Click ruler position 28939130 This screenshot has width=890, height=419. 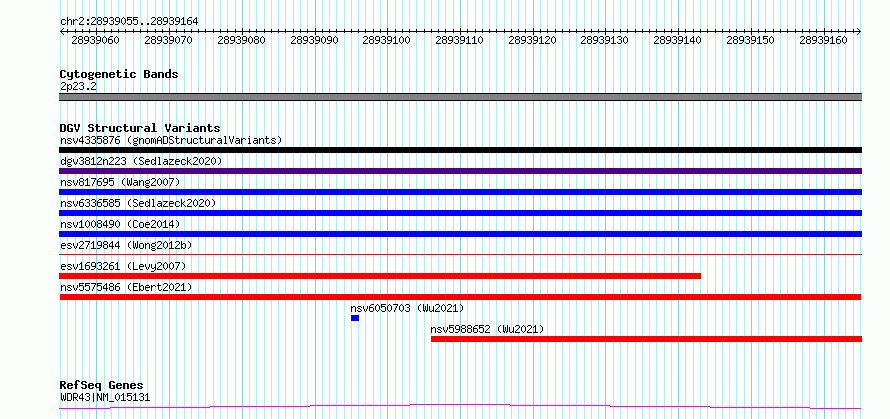click(605, 40)
